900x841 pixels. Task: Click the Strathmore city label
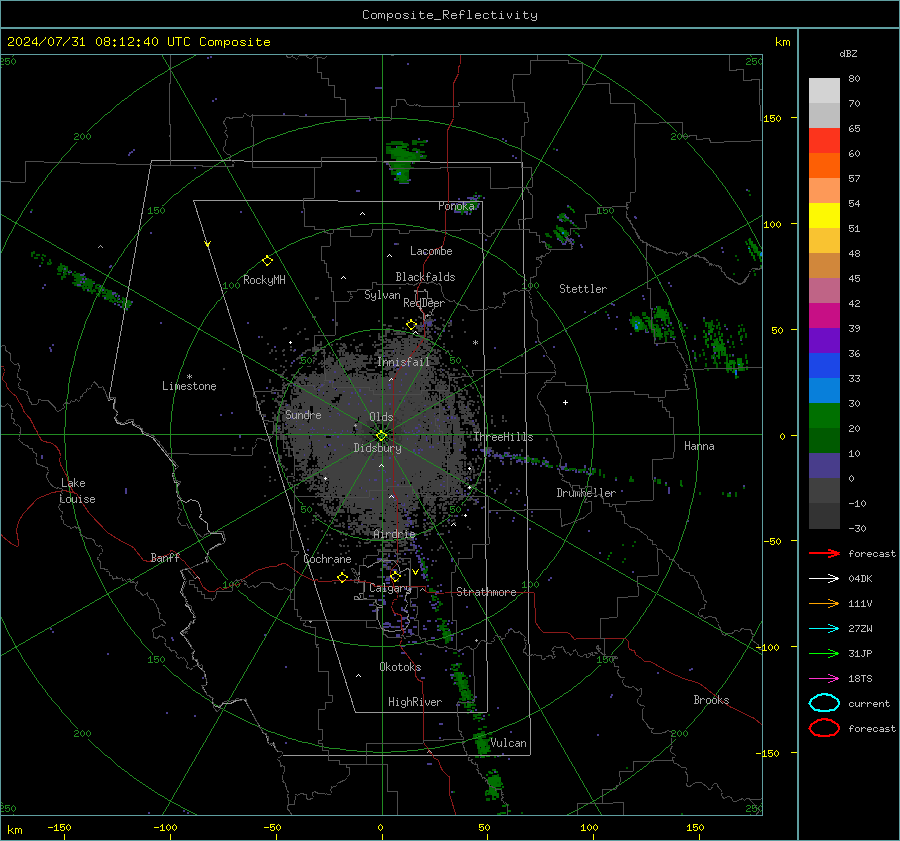(486, 592)
